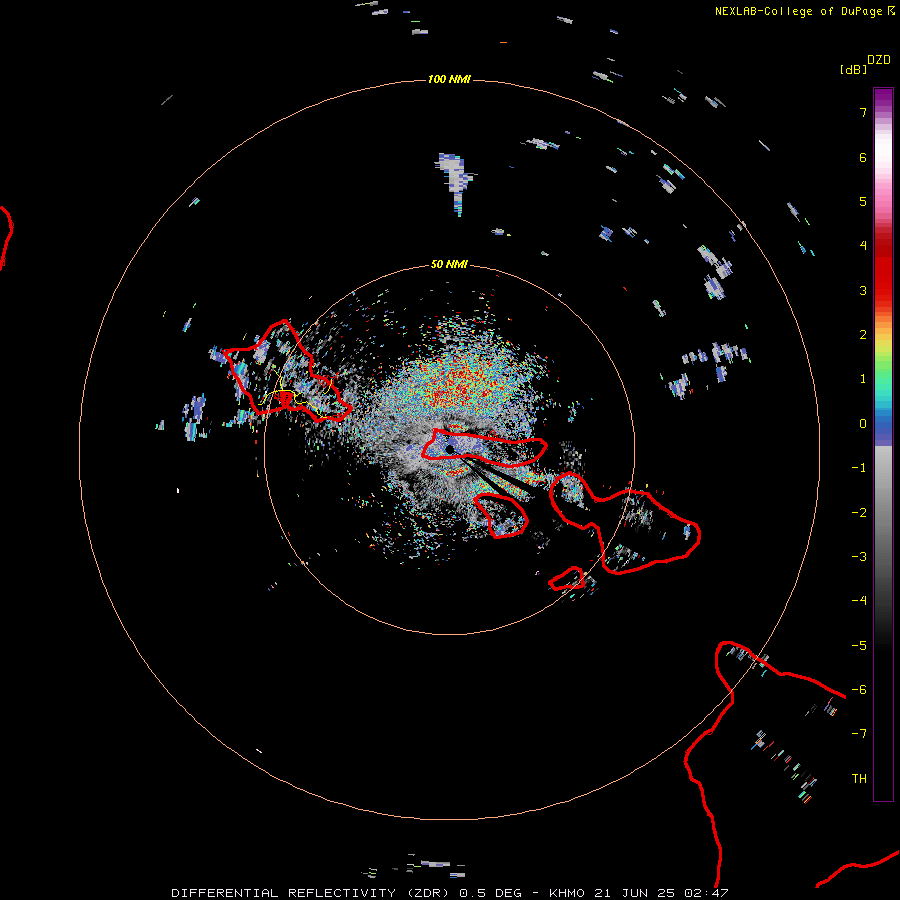Click the 0 dB scale label
Viewport: 900px width, 900px height.
coord(863,424)
